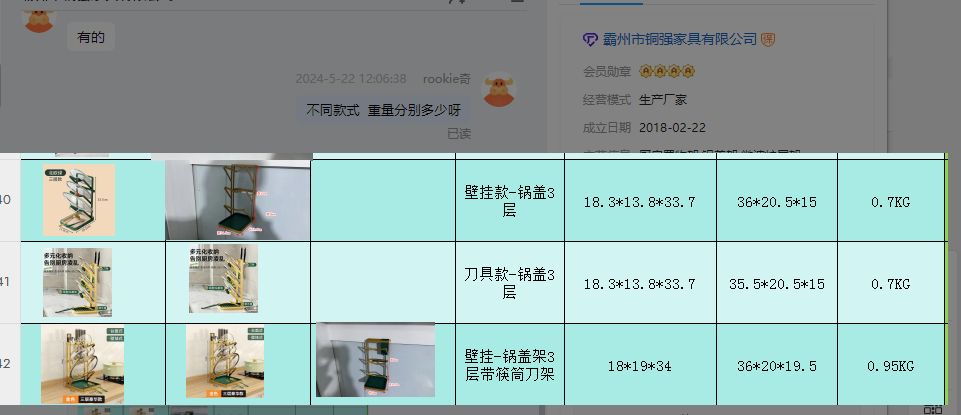
Task: Select row header 41
Action: (x=10, y=283)
